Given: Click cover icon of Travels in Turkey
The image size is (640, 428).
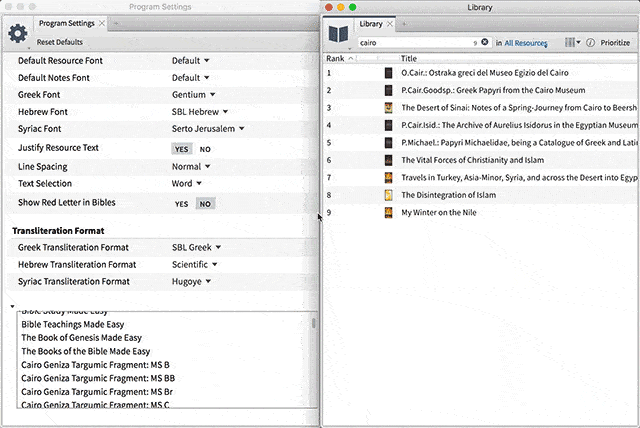Looking at the screenshot, I should click(388, 177).
